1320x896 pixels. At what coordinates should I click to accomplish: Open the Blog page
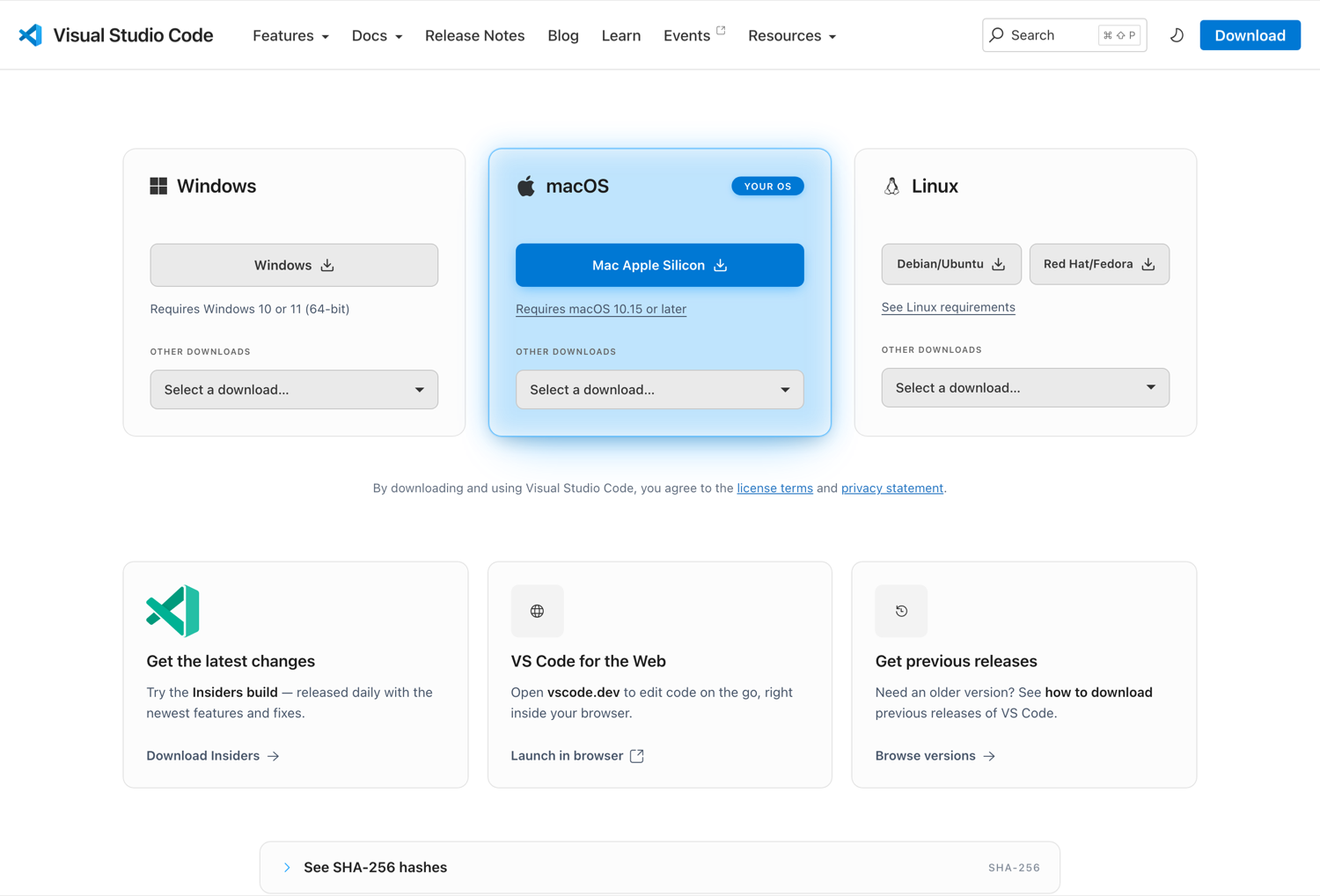pyautogui.click(x=563, y=35)
